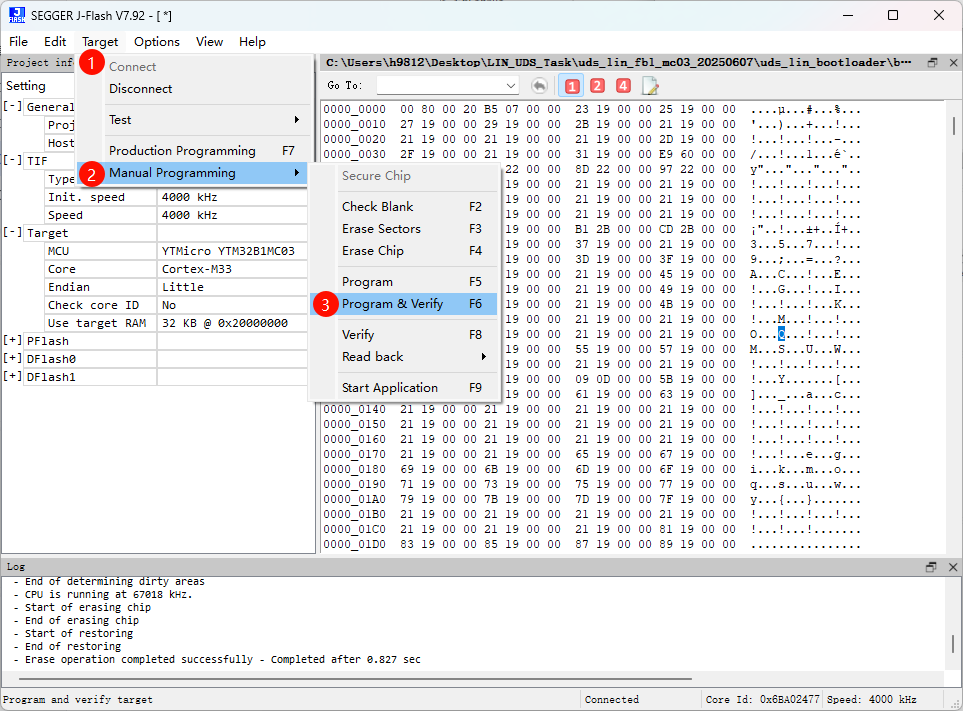This screenshot has width=963, height=711.
Task: Switch hex view to 2-byte units
Action: click(598, 86)
